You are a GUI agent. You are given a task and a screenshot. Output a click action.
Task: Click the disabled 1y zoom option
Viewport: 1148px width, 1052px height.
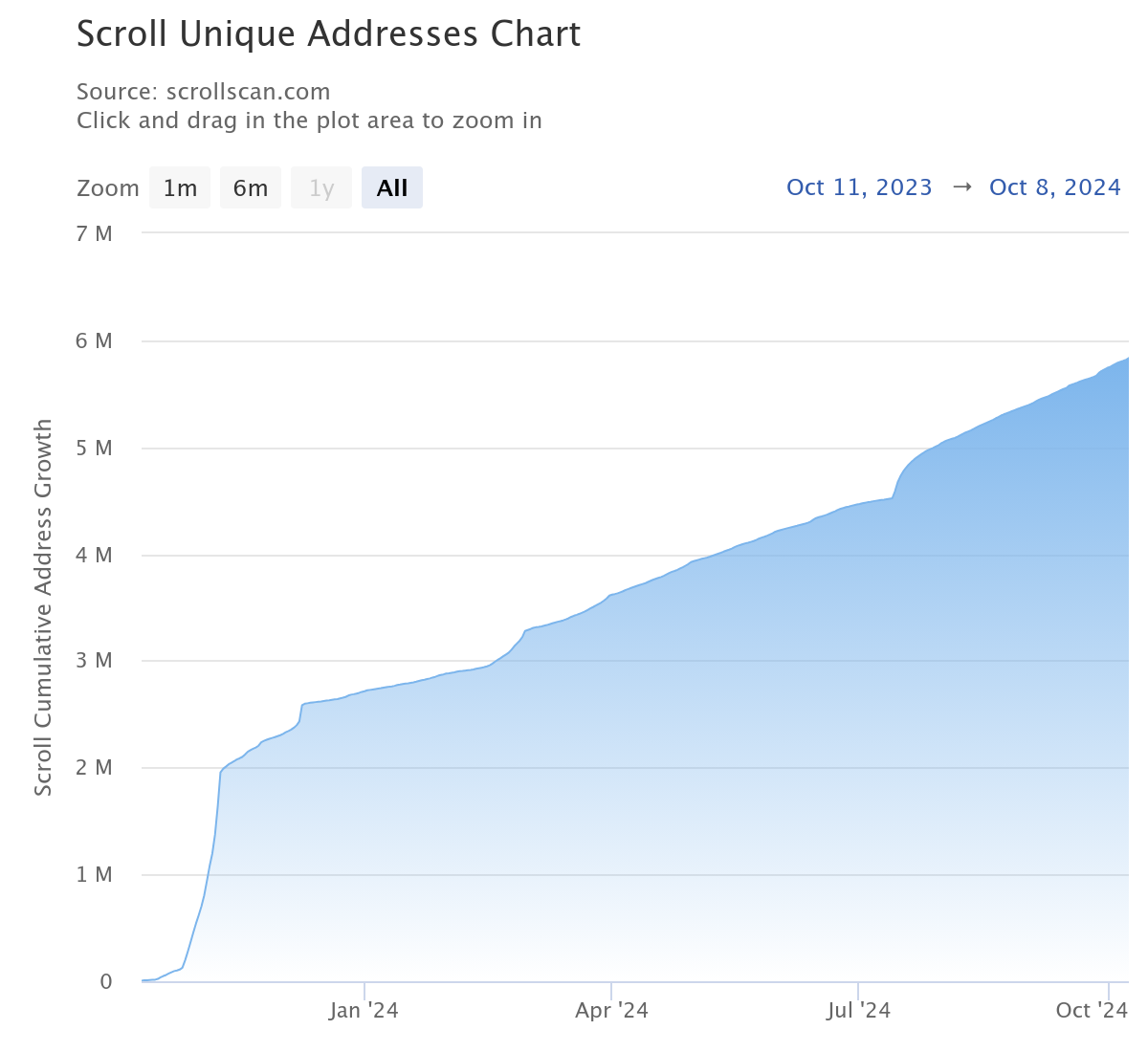point(321,187)
